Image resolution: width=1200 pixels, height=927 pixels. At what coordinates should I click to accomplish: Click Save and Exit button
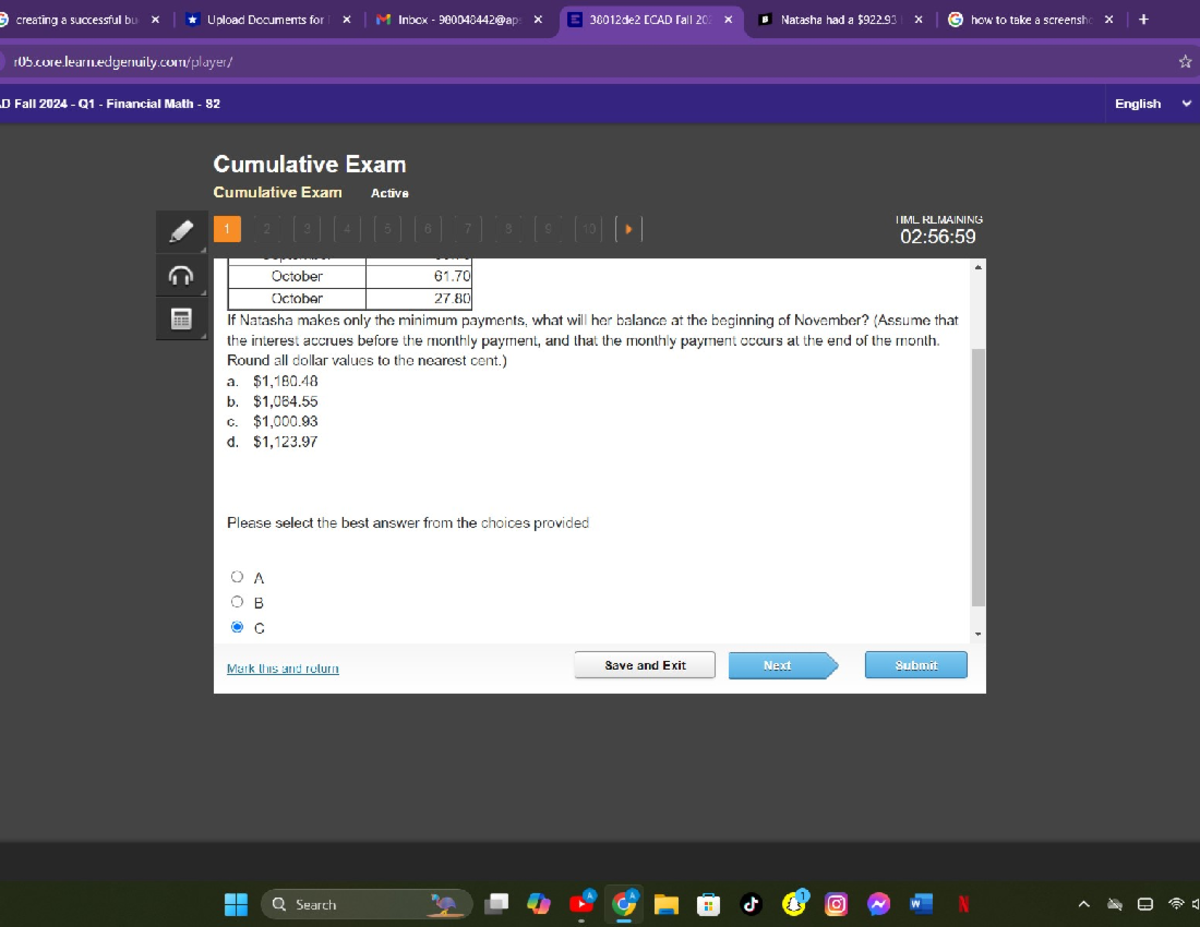[x=645, y=665]
